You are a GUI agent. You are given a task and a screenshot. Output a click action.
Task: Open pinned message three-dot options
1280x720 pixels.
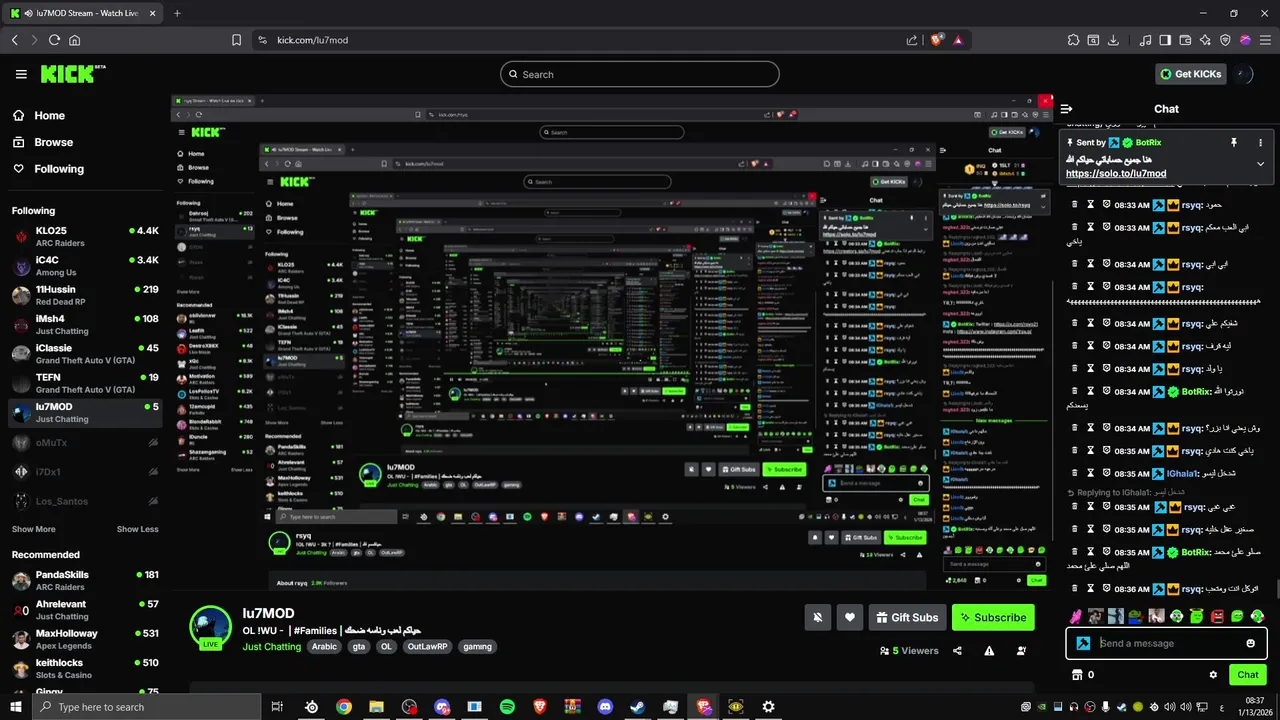click(1260, 143)
